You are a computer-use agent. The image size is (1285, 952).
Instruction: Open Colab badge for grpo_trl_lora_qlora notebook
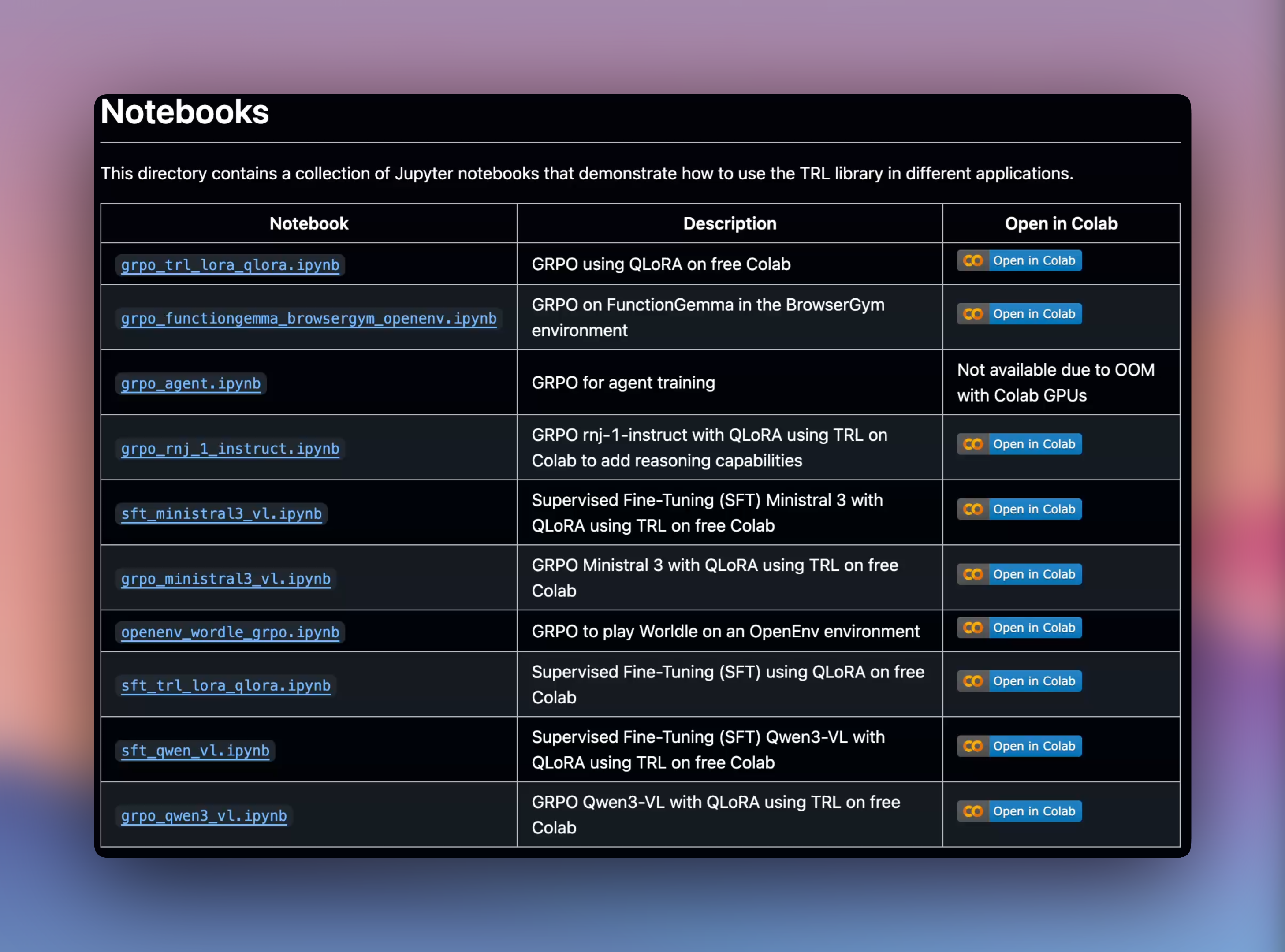click(1019, 260)
